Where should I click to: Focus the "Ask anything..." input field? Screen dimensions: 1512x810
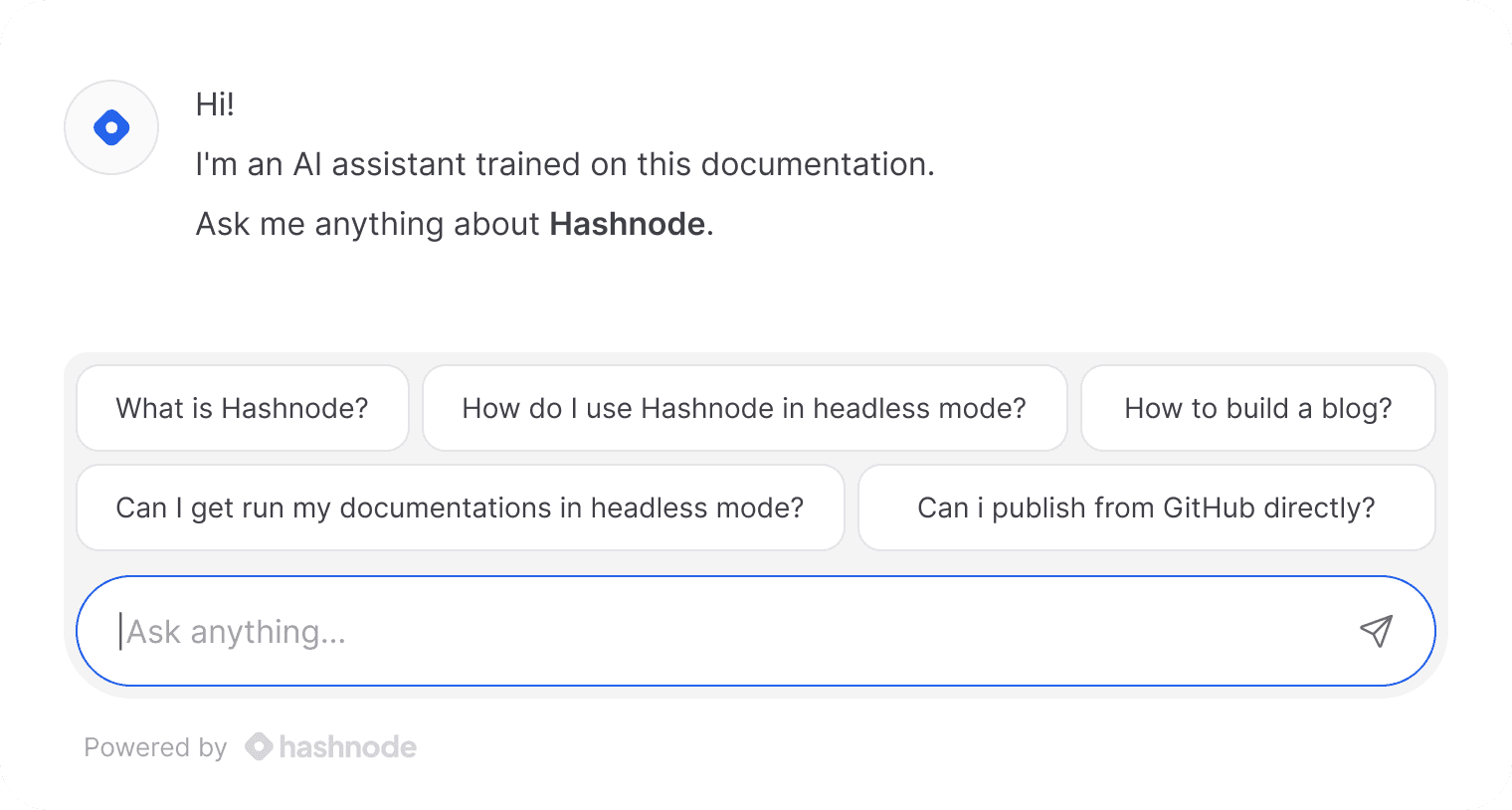(x=756, y=631)
